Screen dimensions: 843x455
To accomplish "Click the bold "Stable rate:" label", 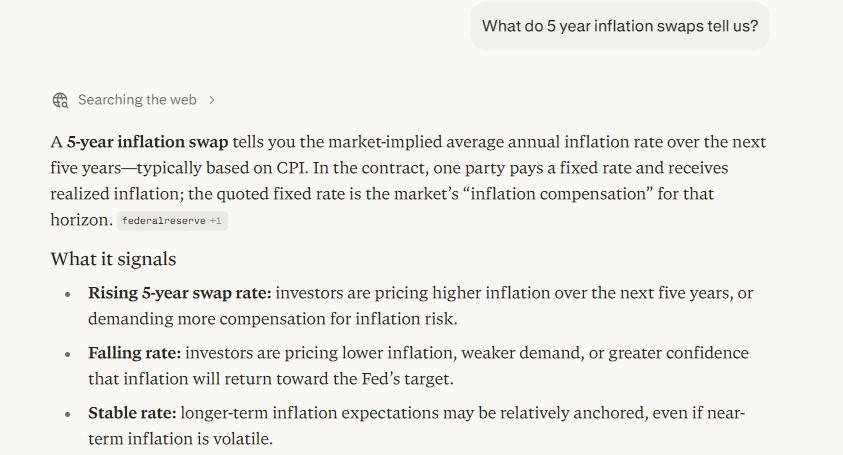I will (x=132, y=413).
